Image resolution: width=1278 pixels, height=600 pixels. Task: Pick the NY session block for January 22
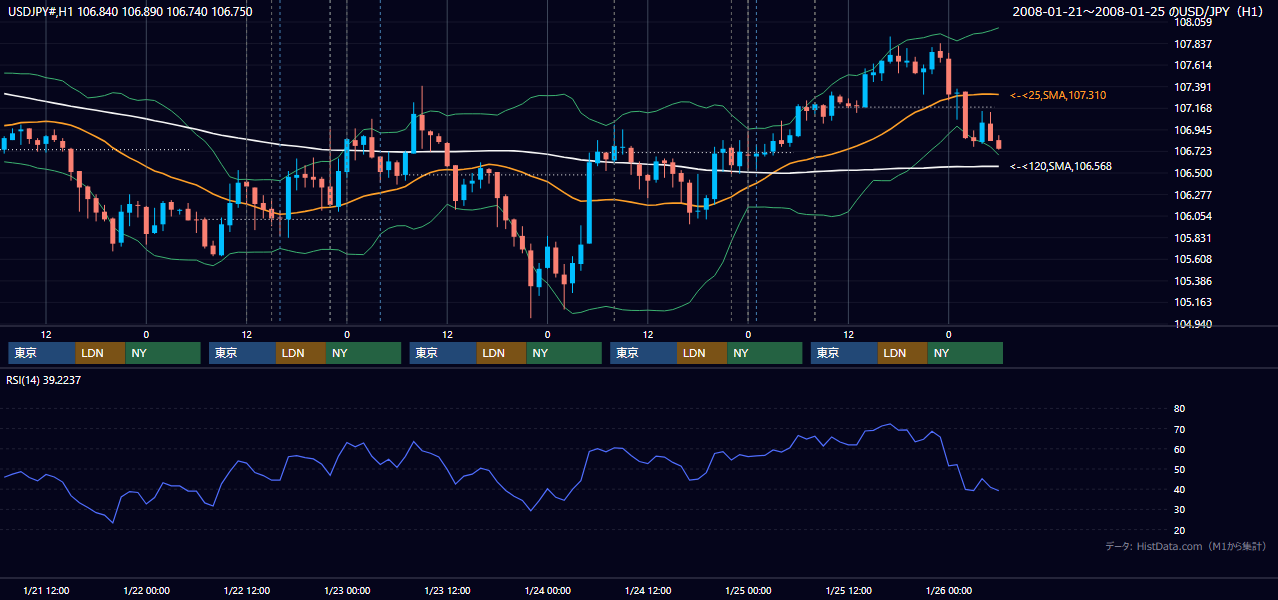click(364, 353)
